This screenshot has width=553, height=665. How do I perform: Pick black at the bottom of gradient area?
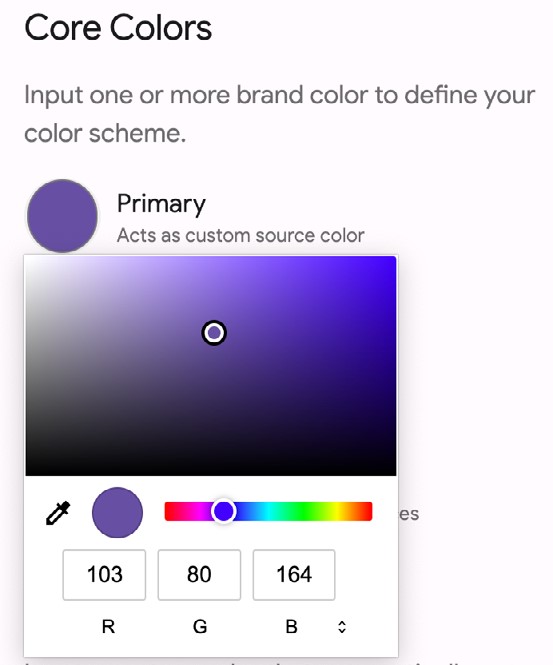211,472
